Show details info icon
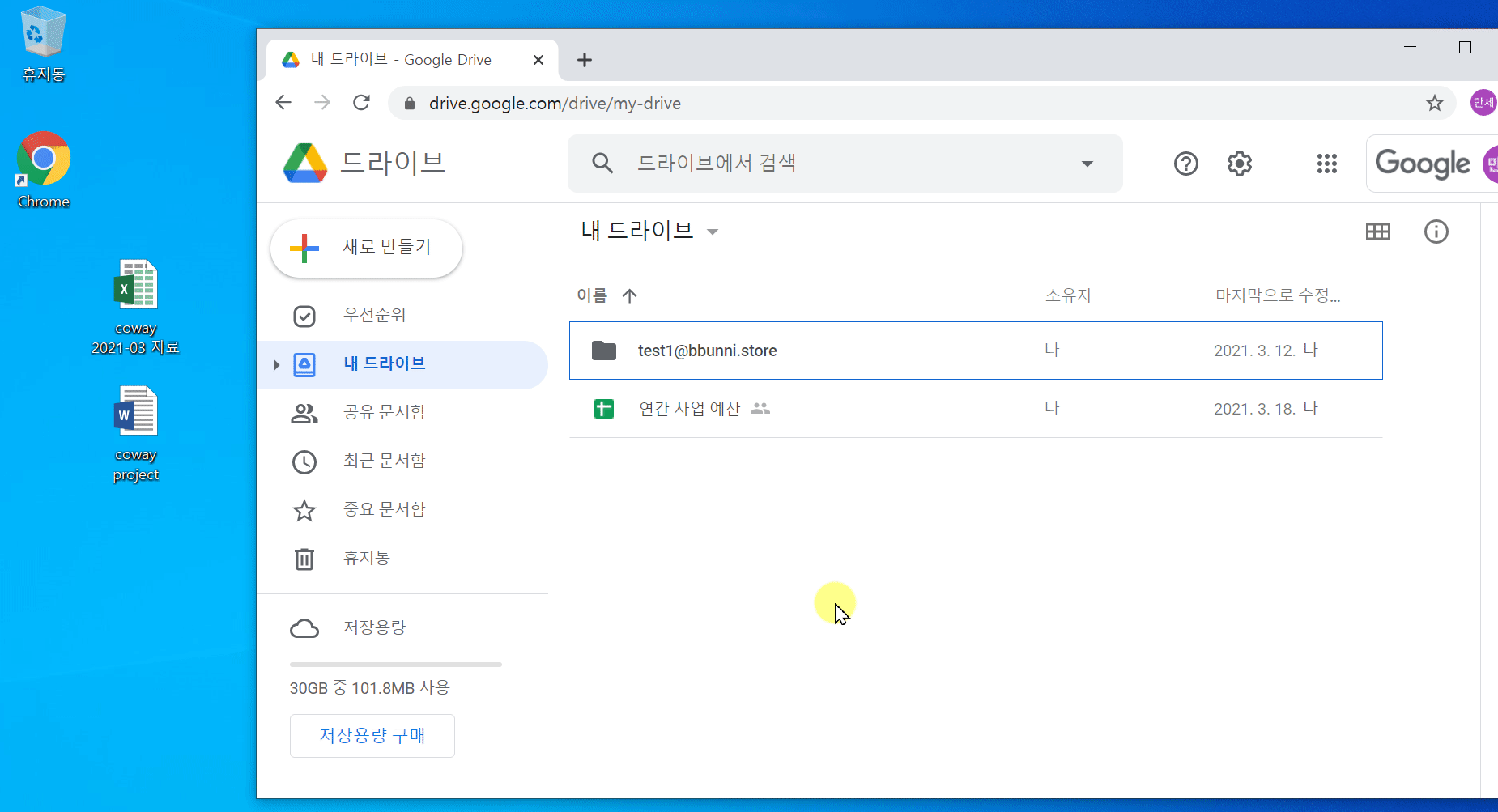 tap(1436, 232)
